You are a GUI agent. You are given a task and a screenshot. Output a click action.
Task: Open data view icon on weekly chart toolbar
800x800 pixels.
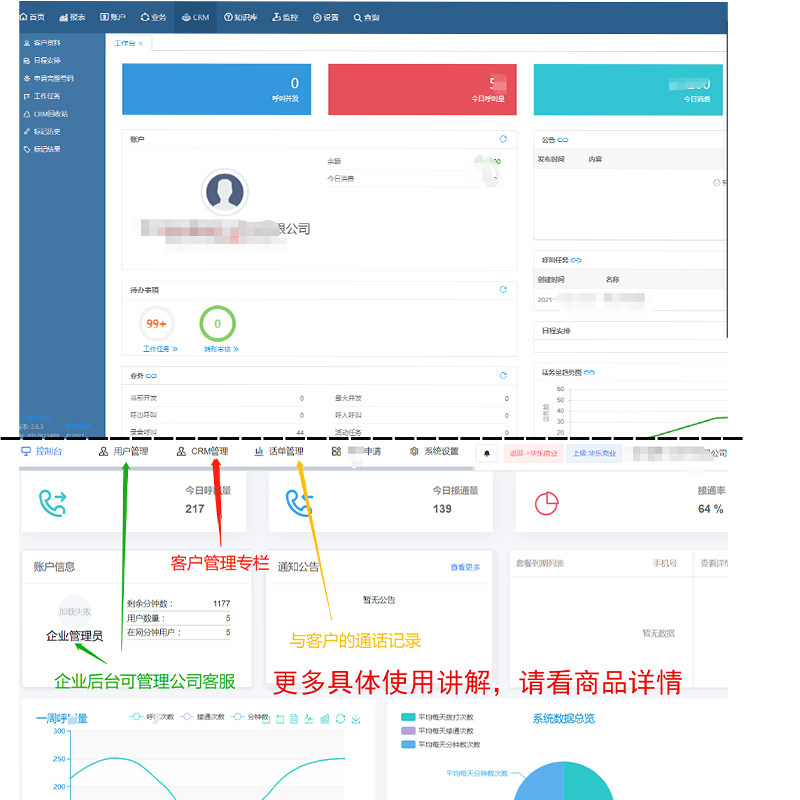coord(294,719)
